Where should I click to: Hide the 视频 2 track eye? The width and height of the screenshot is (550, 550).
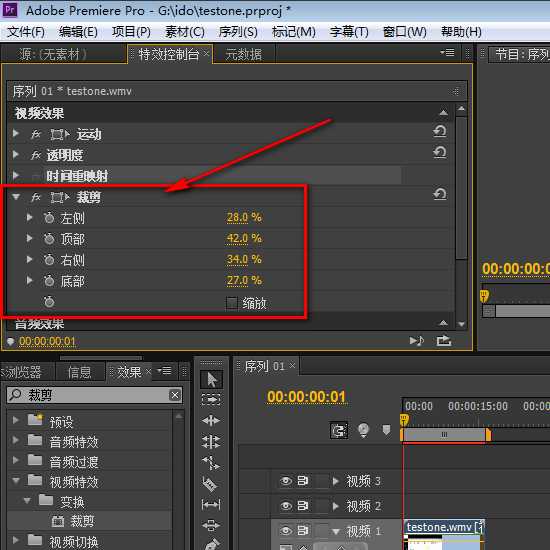286,505
